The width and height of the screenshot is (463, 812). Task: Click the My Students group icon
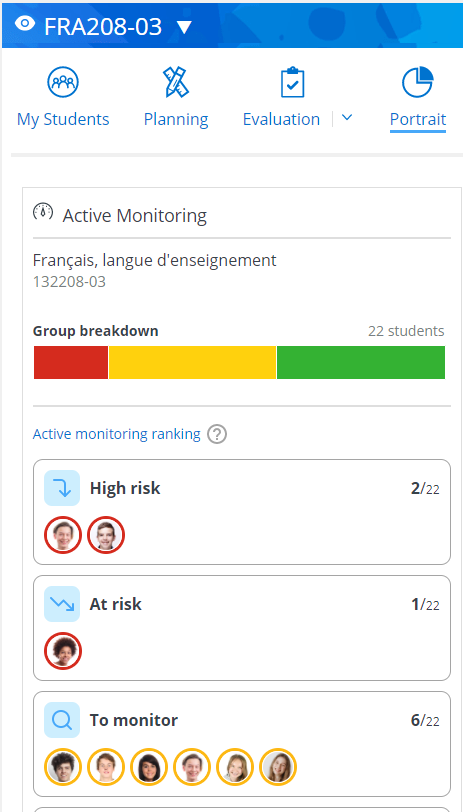pyautogui.click(x=63, y=82)
